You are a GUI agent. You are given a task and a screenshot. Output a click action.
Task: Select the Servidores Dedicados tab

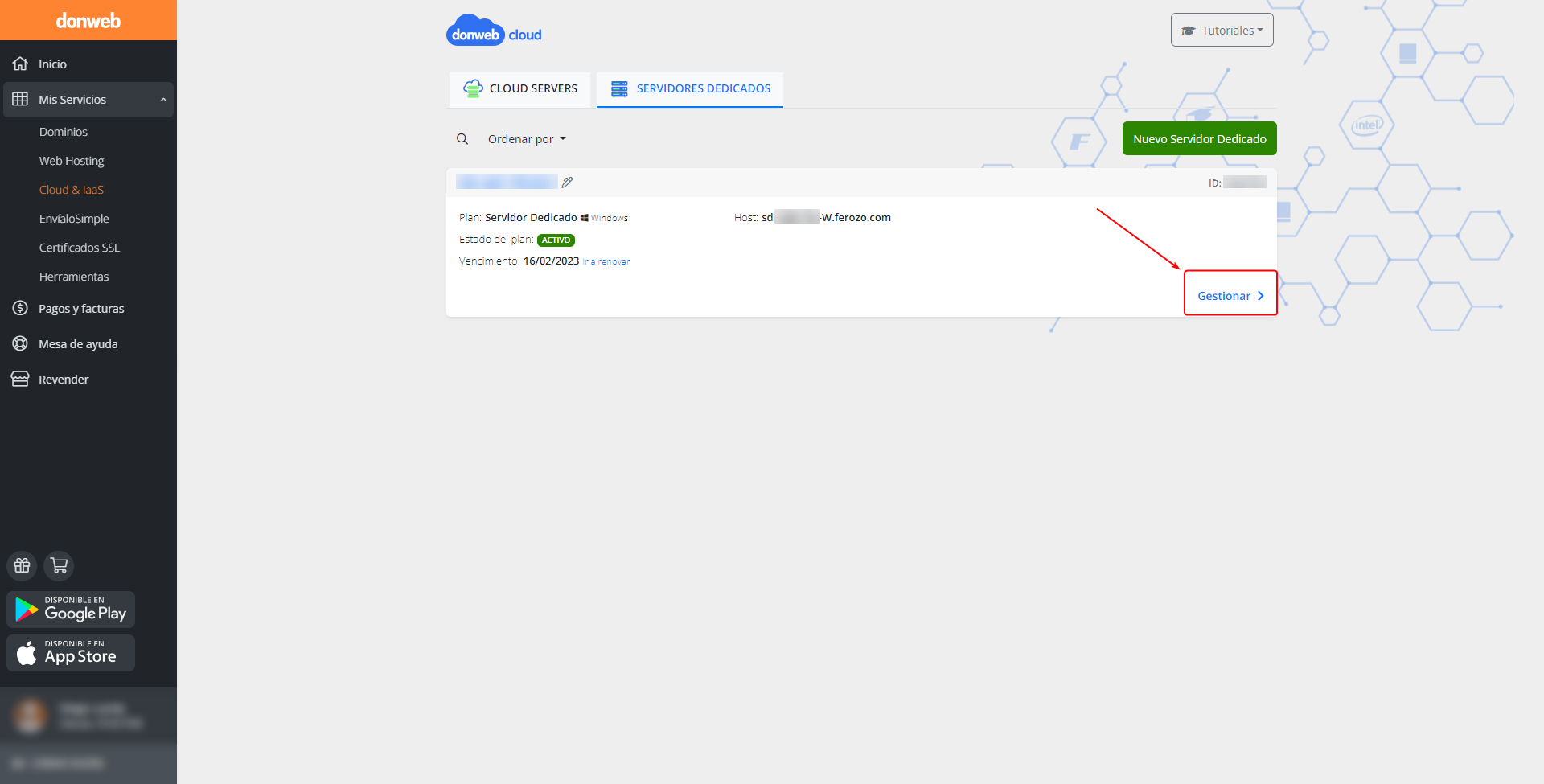(x=690, y=89)
